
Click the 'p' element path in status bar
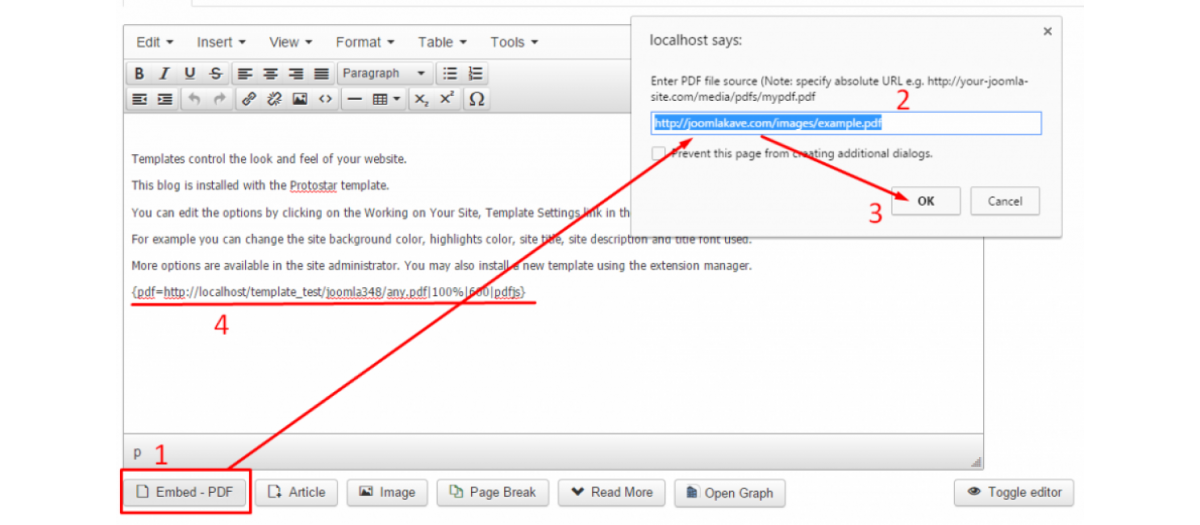pos(137,453)
